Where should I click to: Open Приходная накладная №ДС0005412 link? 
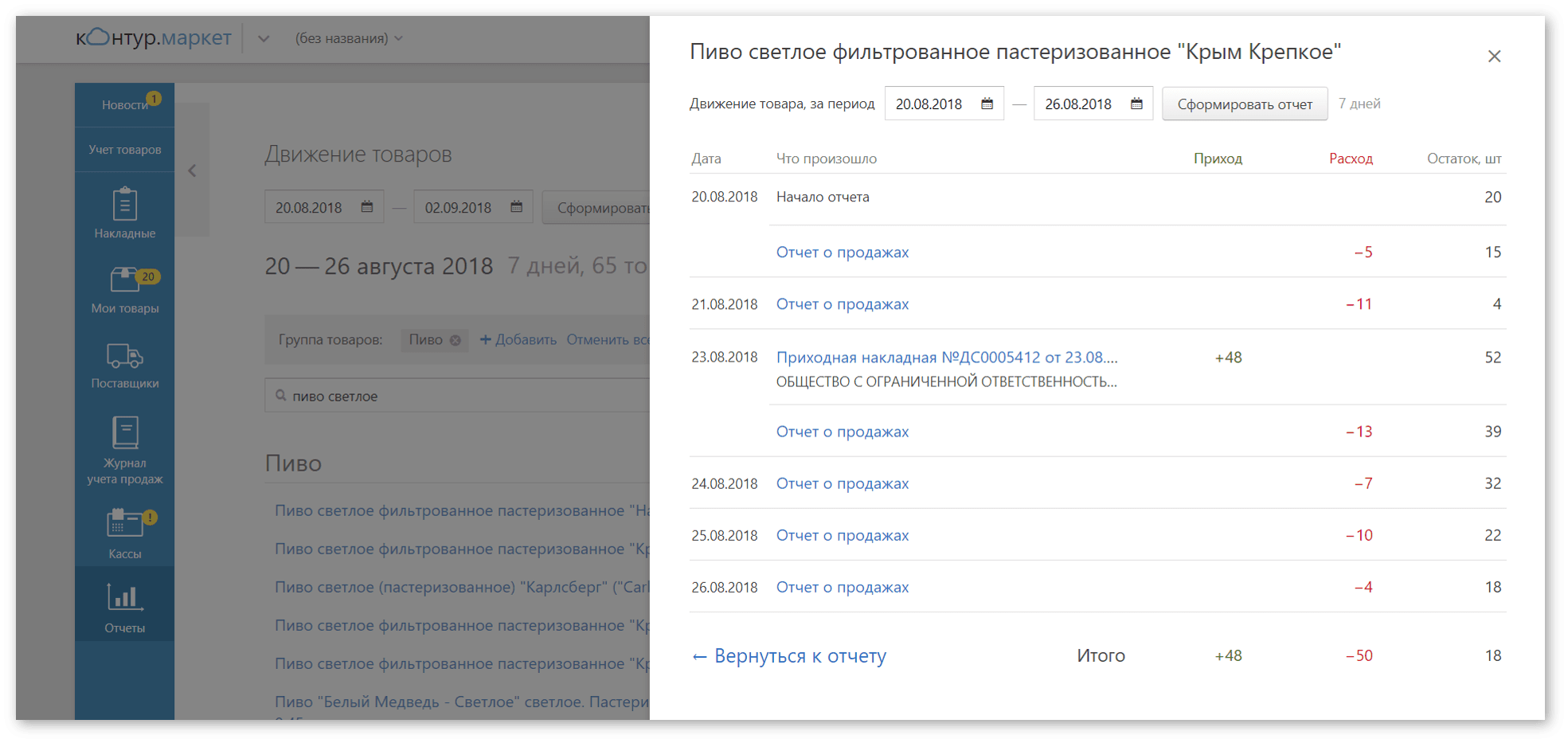tap(946, 358)
